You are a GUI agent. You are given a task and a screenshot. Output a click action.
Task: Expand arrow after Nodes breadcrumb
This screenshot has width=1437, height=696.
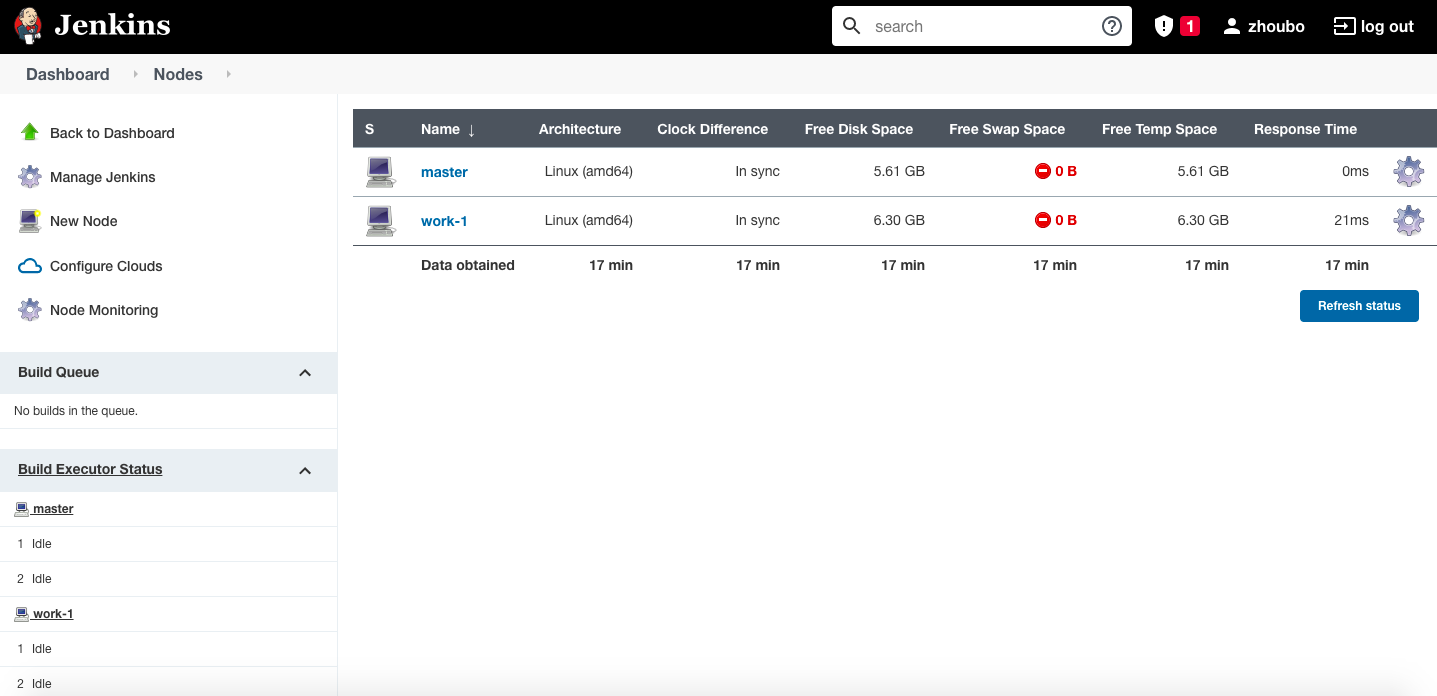coord(228,74)
